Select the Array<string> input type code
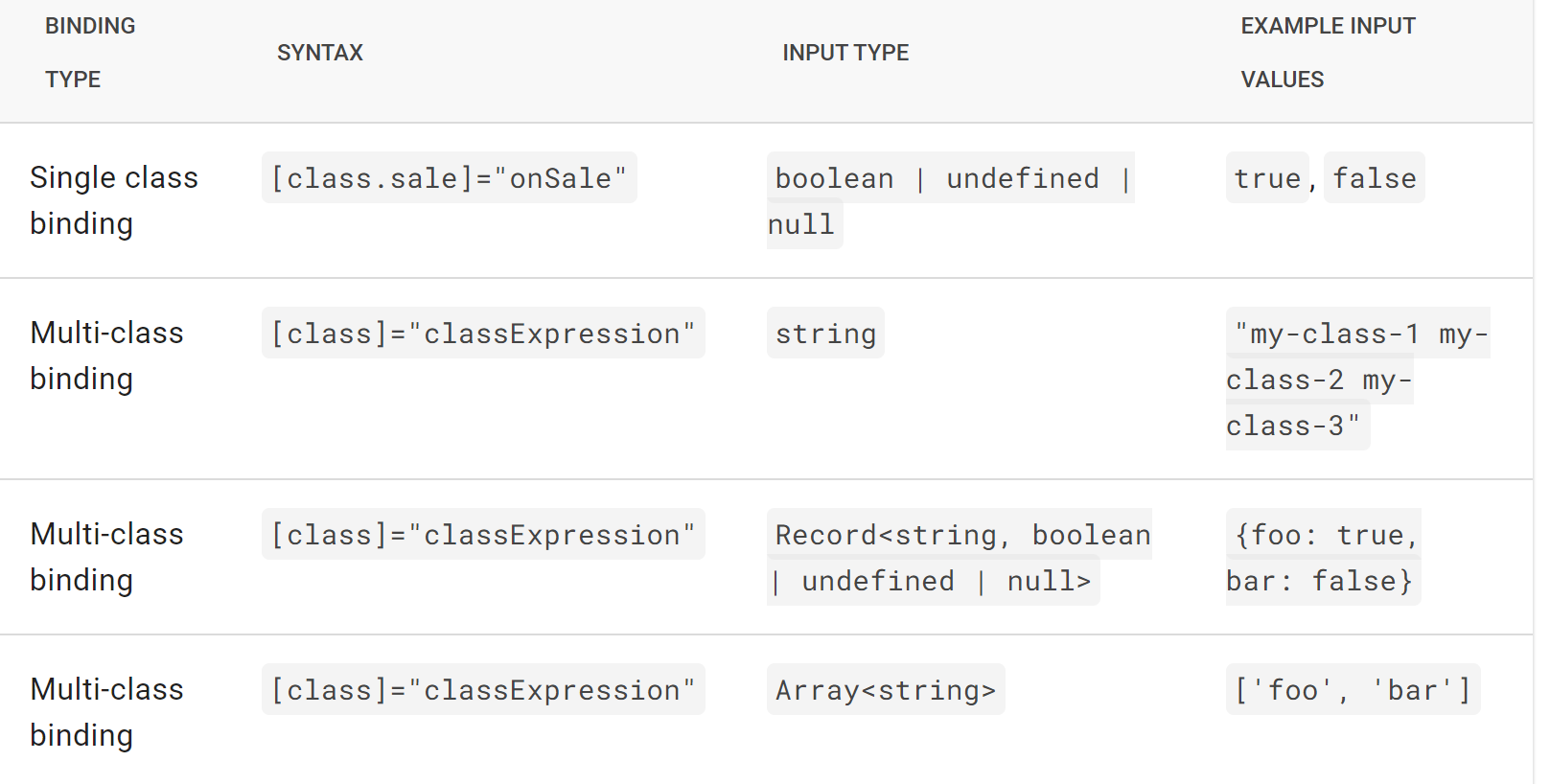 coord(886,690)
